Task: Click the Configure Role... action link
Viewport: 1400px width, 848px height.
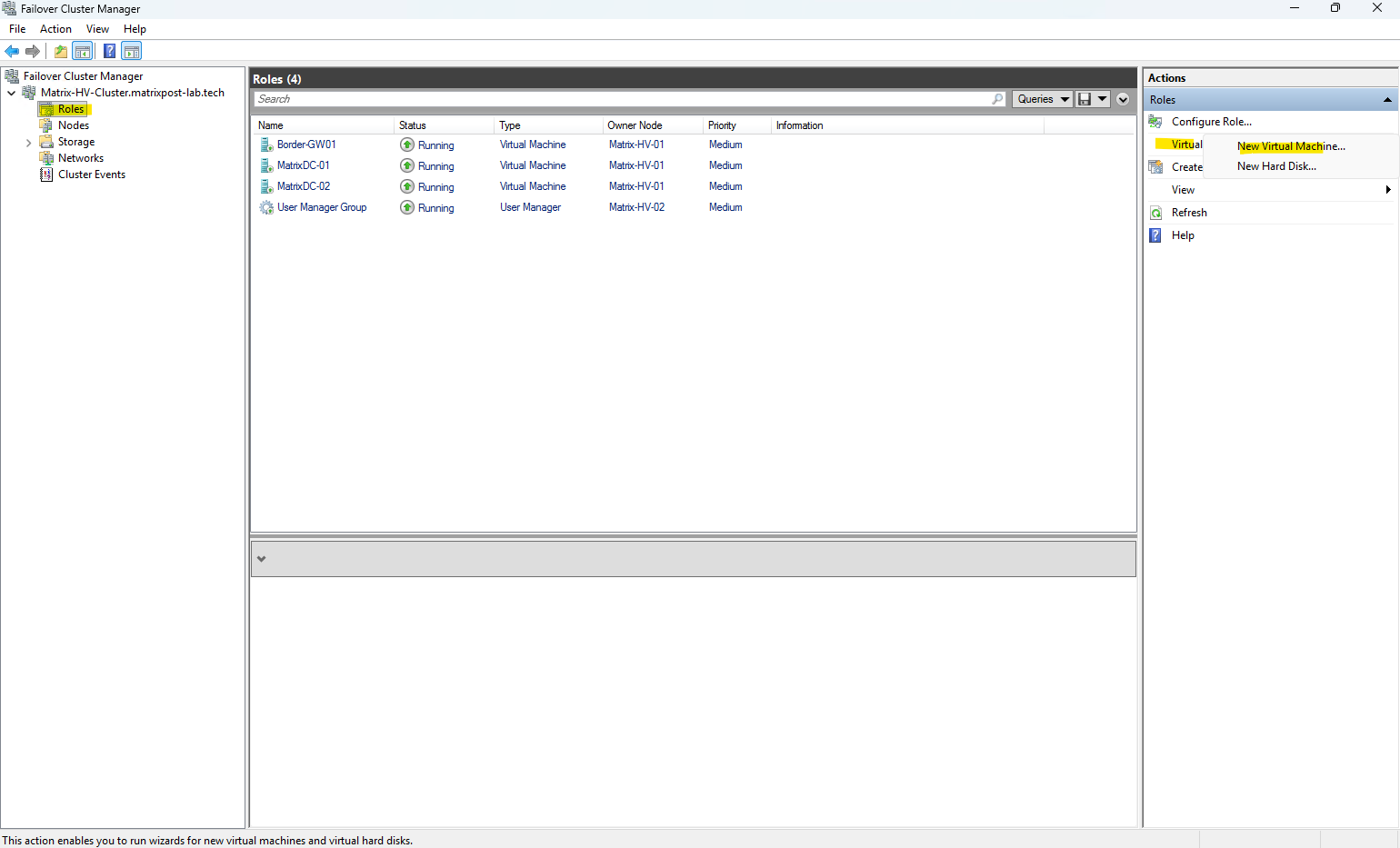Action: 1212,122
